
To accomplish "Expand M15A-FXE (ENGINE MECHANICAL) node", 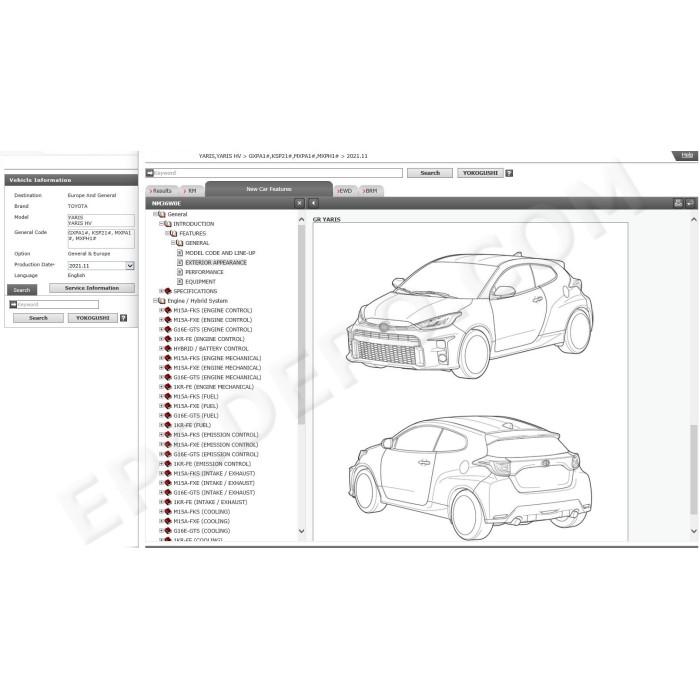I will (161, 368).
